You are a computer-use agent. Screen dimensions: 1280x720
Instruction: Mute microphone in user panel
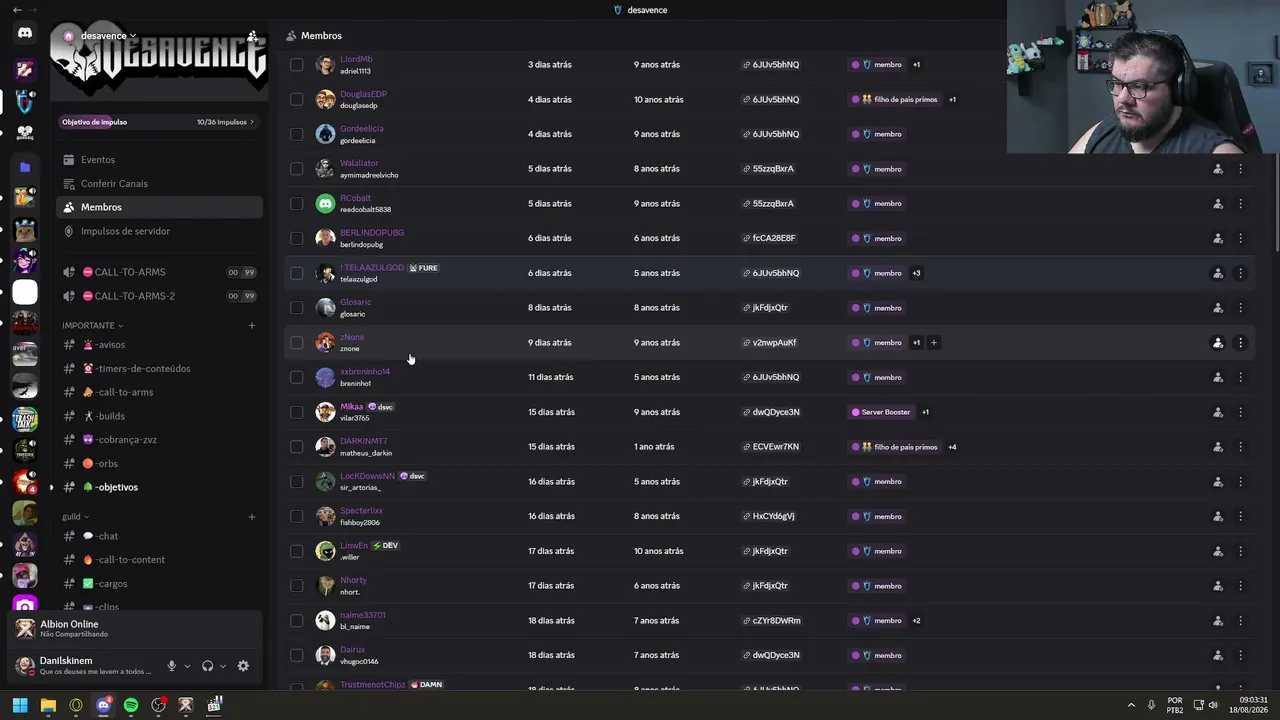[171, 666]
